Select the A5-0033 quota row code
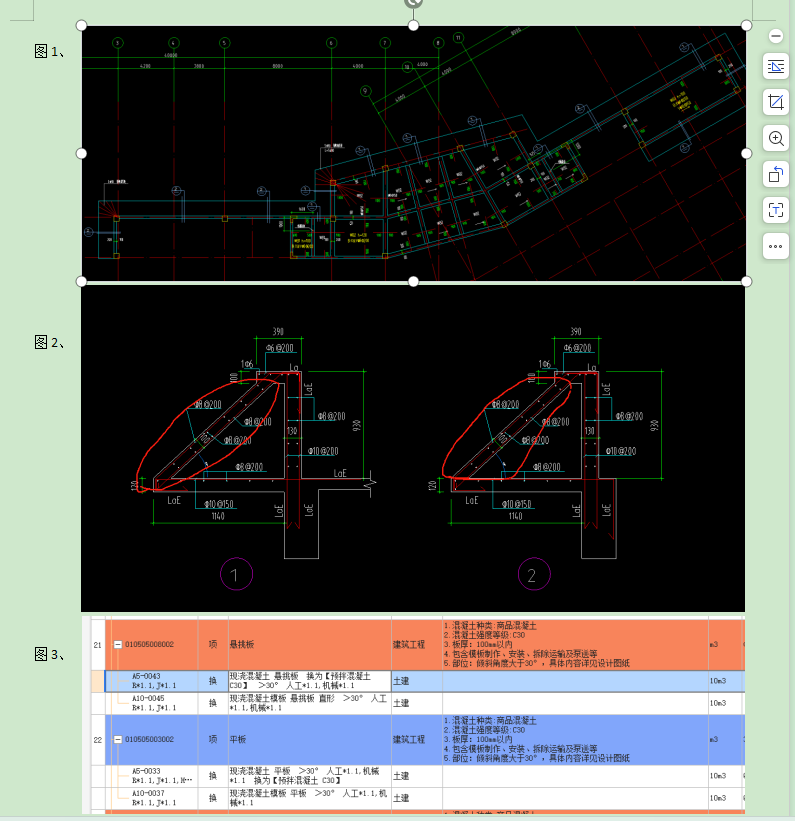The image size is (795, 821). click(146, 771)
